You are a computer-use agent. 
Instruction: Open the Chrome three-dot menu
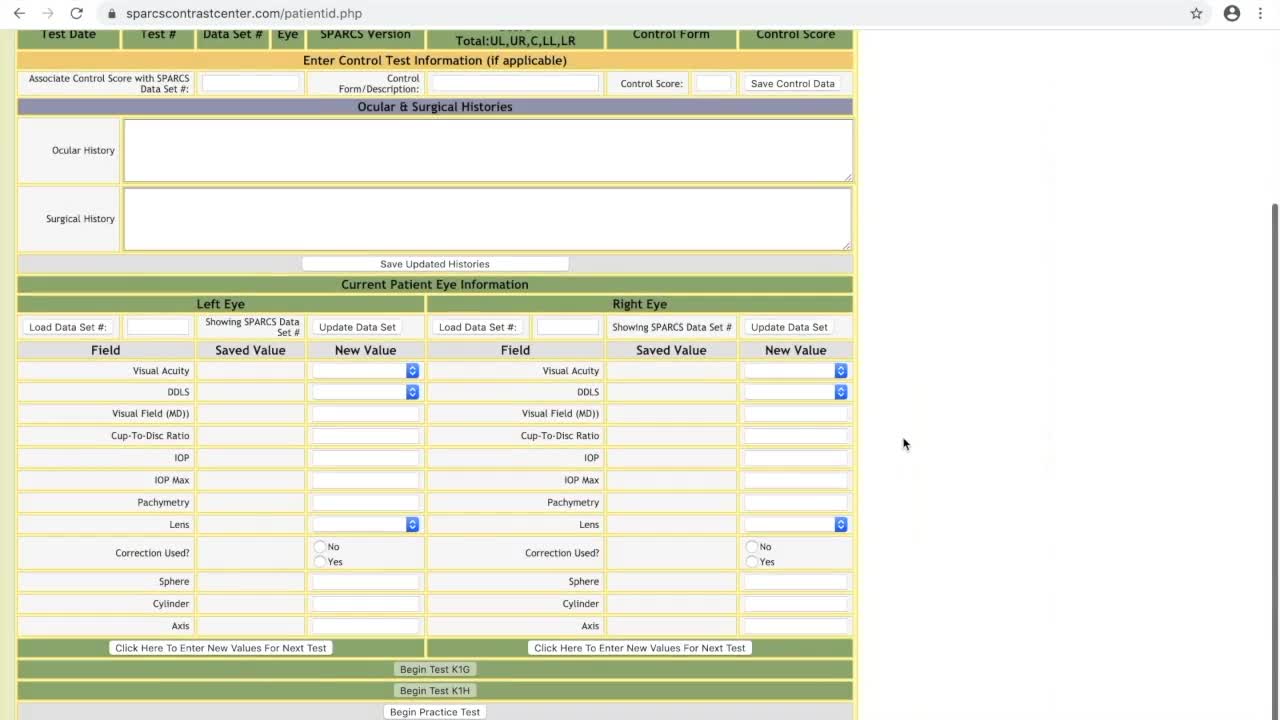[x=1261, y=14]
